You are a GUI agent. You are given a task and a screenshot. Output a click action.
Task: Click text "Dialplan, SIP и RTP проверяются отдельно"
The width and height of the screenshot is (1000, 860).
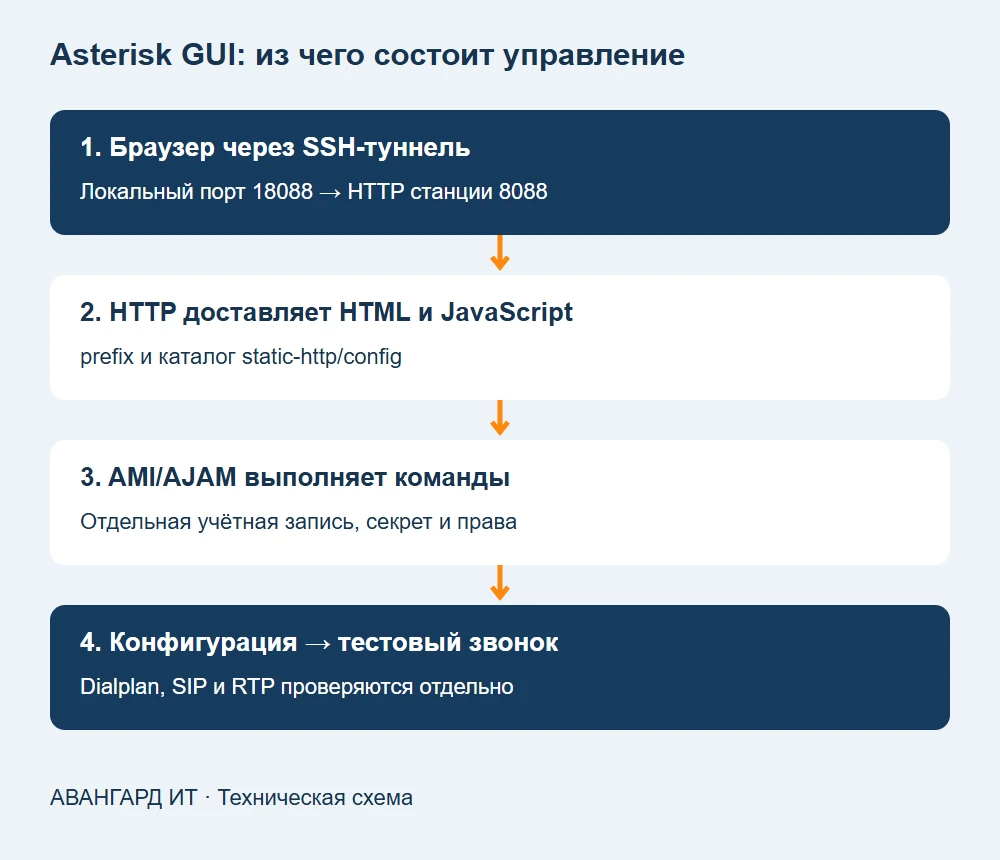[297, 686]
